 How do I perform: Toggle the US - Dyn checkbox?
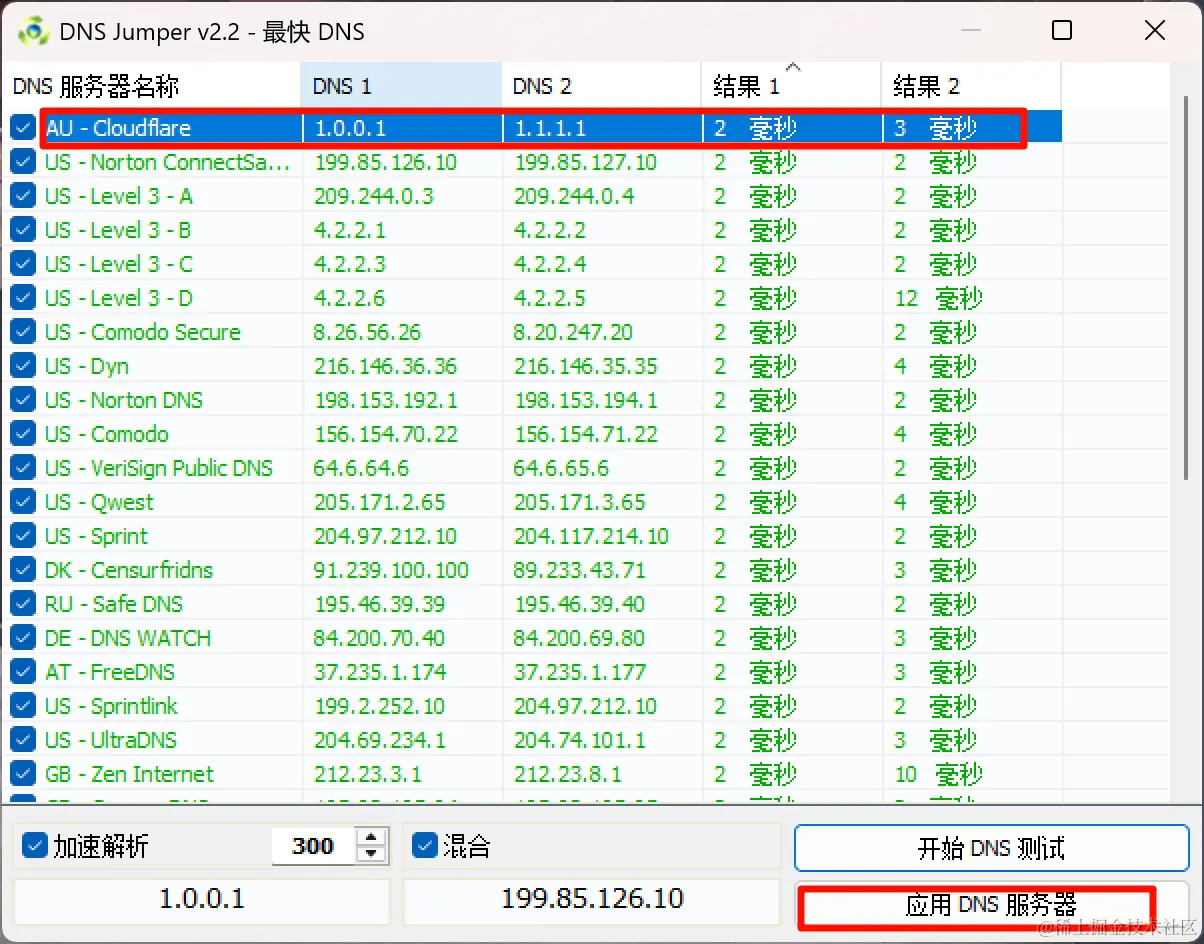[23, 366]
